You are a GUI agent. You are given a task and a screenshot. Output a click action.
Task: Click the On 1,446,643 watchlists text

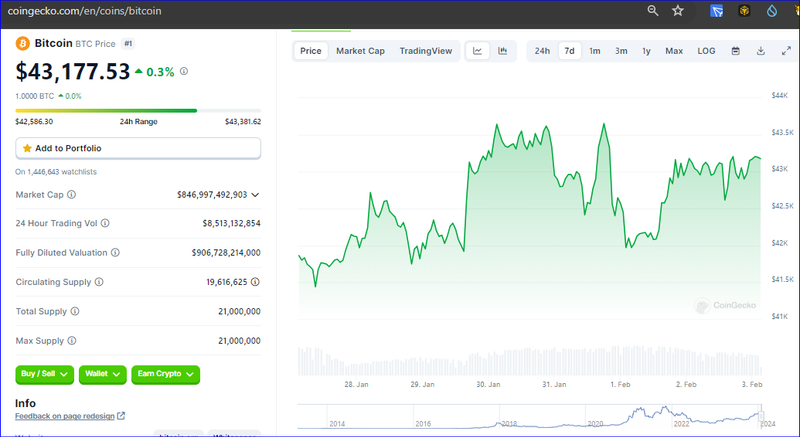point(56,172)
